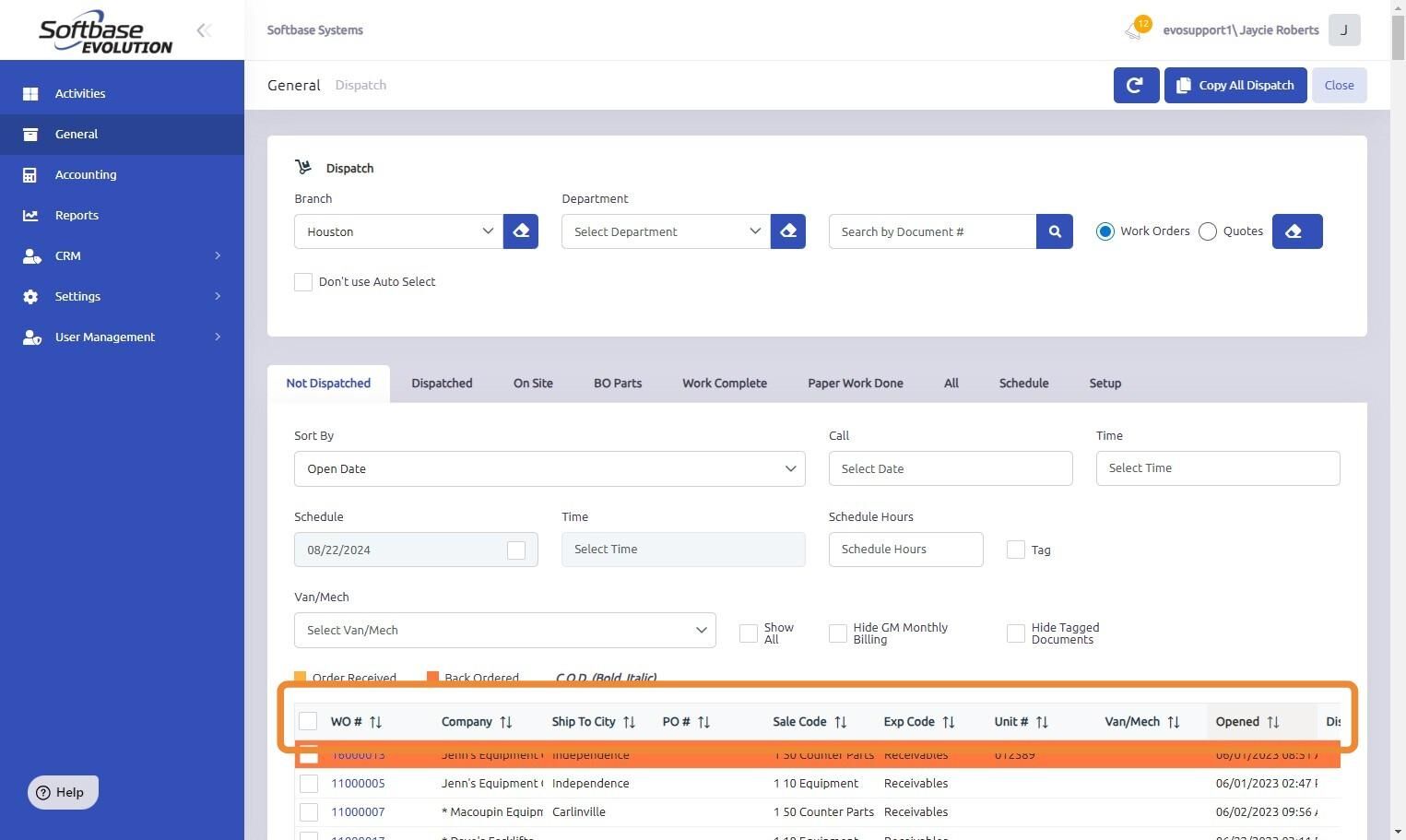Open the Select Van/Mech dropdown
1406x840 pixels.
pos(505,631)
